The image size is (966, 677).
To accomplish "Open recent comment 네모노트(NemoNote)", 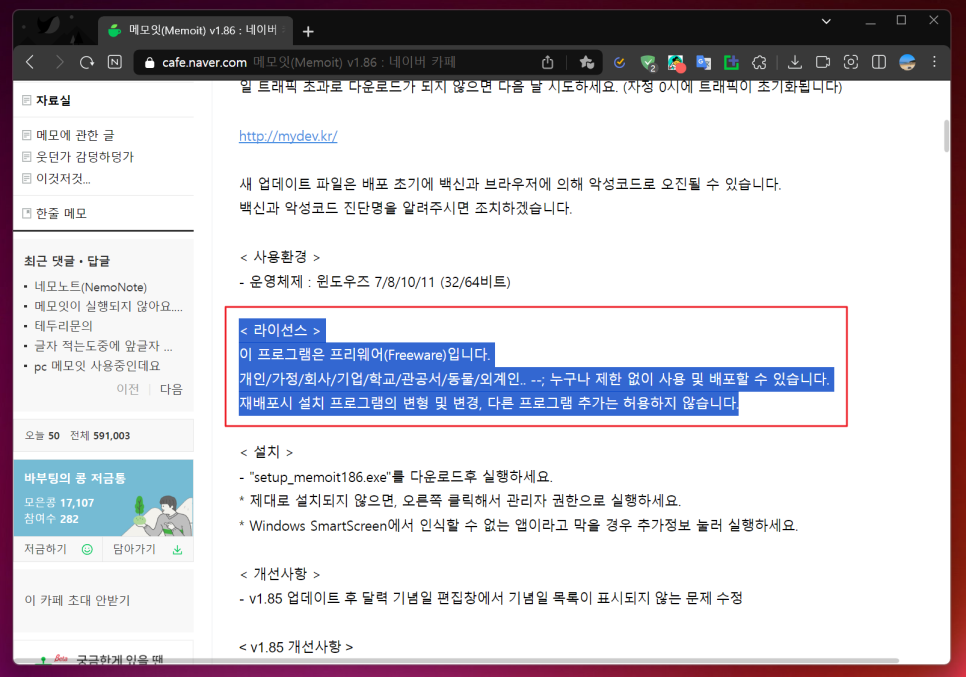I will (91, 287).
